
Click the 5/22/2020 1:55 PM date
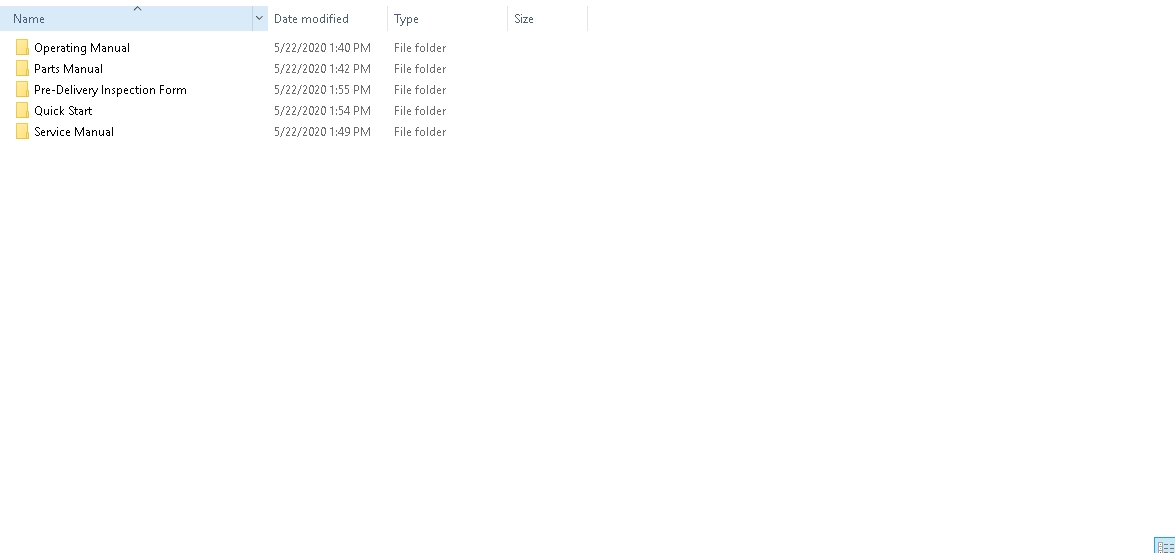point(322,90)
